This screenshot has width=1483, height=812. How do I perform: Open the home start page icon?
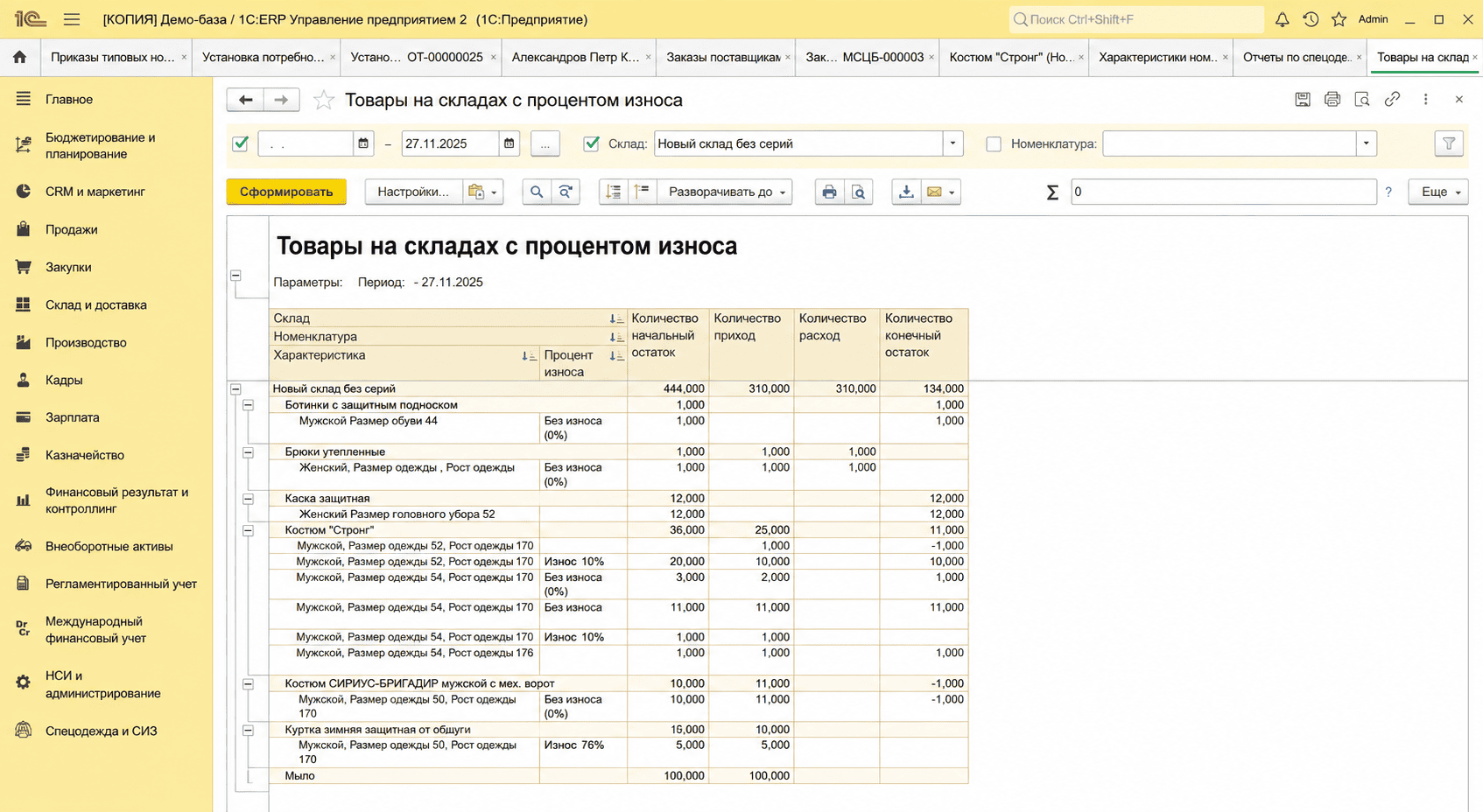click(x=19, y=57)
